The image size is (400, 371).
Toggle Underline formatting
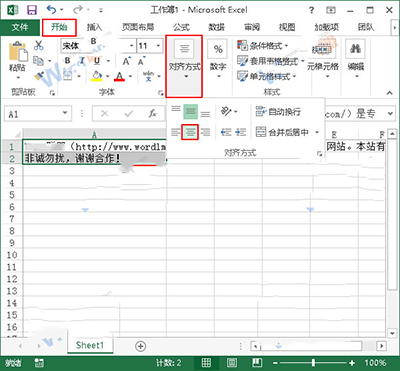coord(97,61)
